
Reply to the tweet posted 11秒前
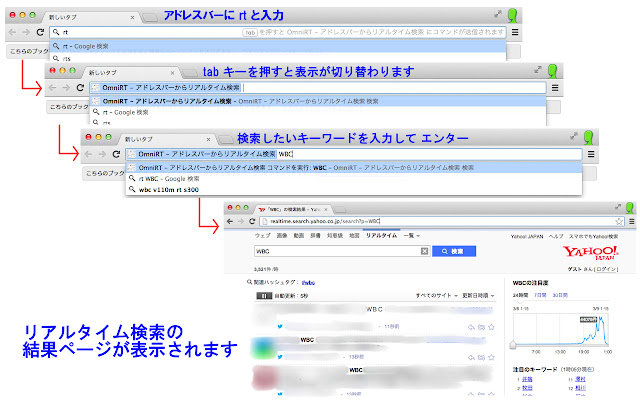tap(471, 327)
